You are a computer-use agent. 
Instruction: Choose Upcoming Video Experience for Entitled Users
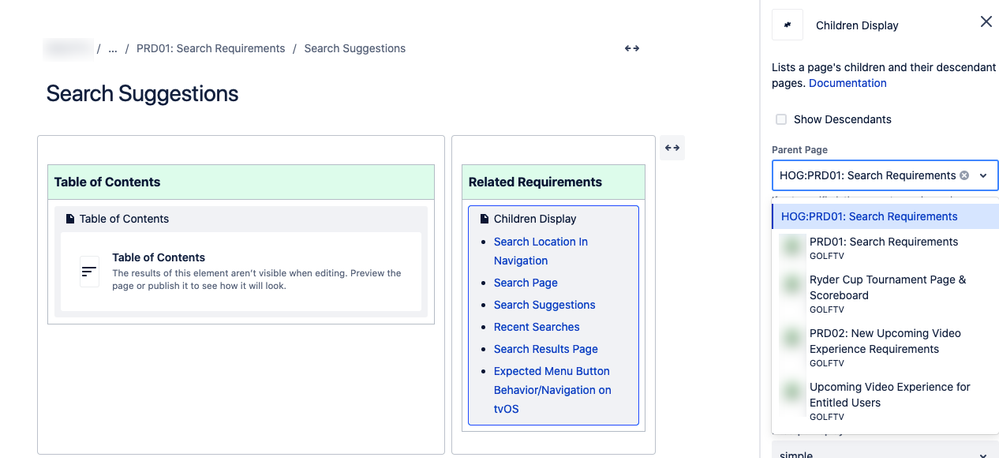(x=885, y=401)
